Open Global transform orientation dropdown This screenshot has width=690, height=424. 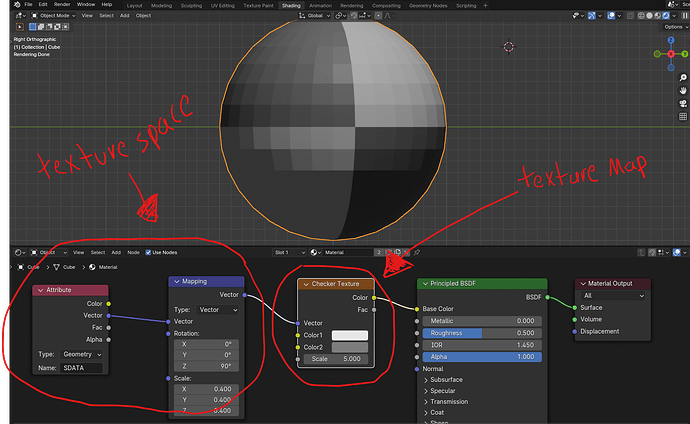pos(315,15)
